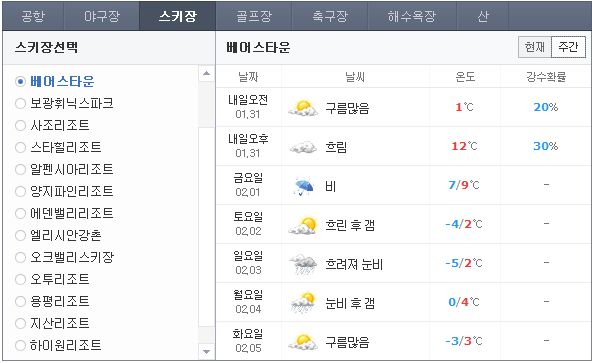Show the 주간 weekly forecast

[x=568, y=47]
